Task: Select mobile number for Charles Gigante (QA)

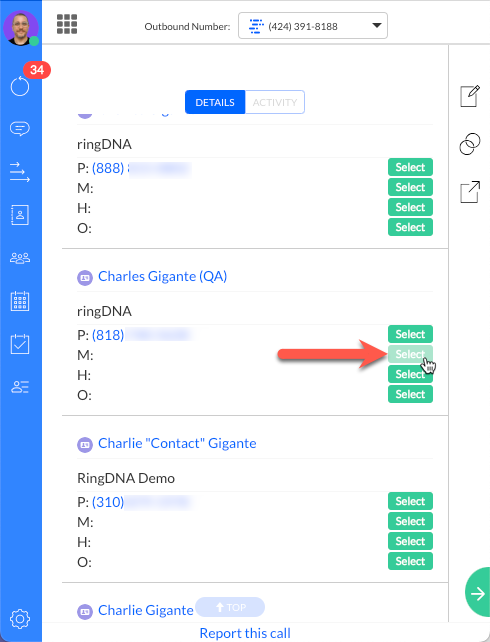Action: (410, 354)
